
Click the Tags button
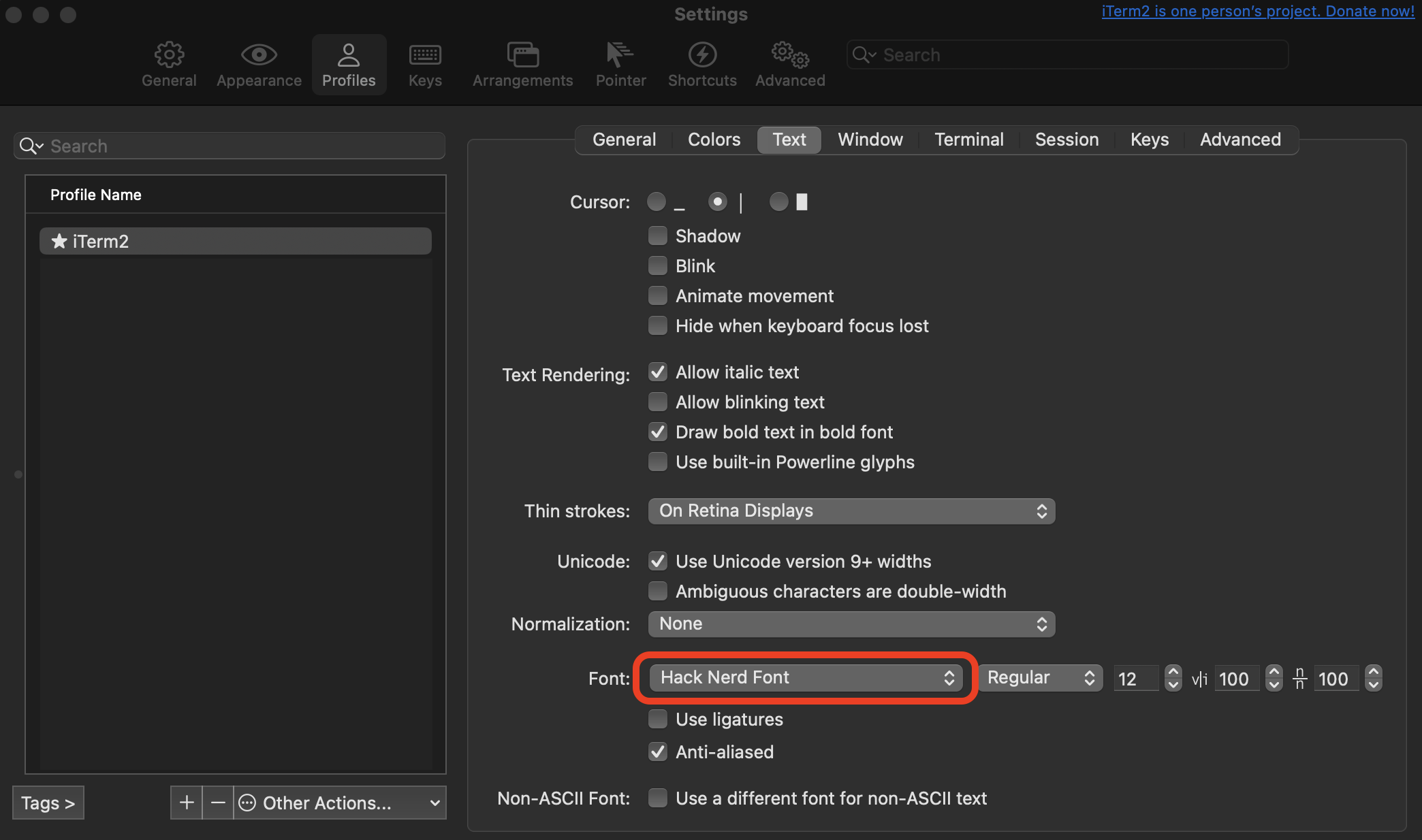pyautogui.click(x=48, y=803)
